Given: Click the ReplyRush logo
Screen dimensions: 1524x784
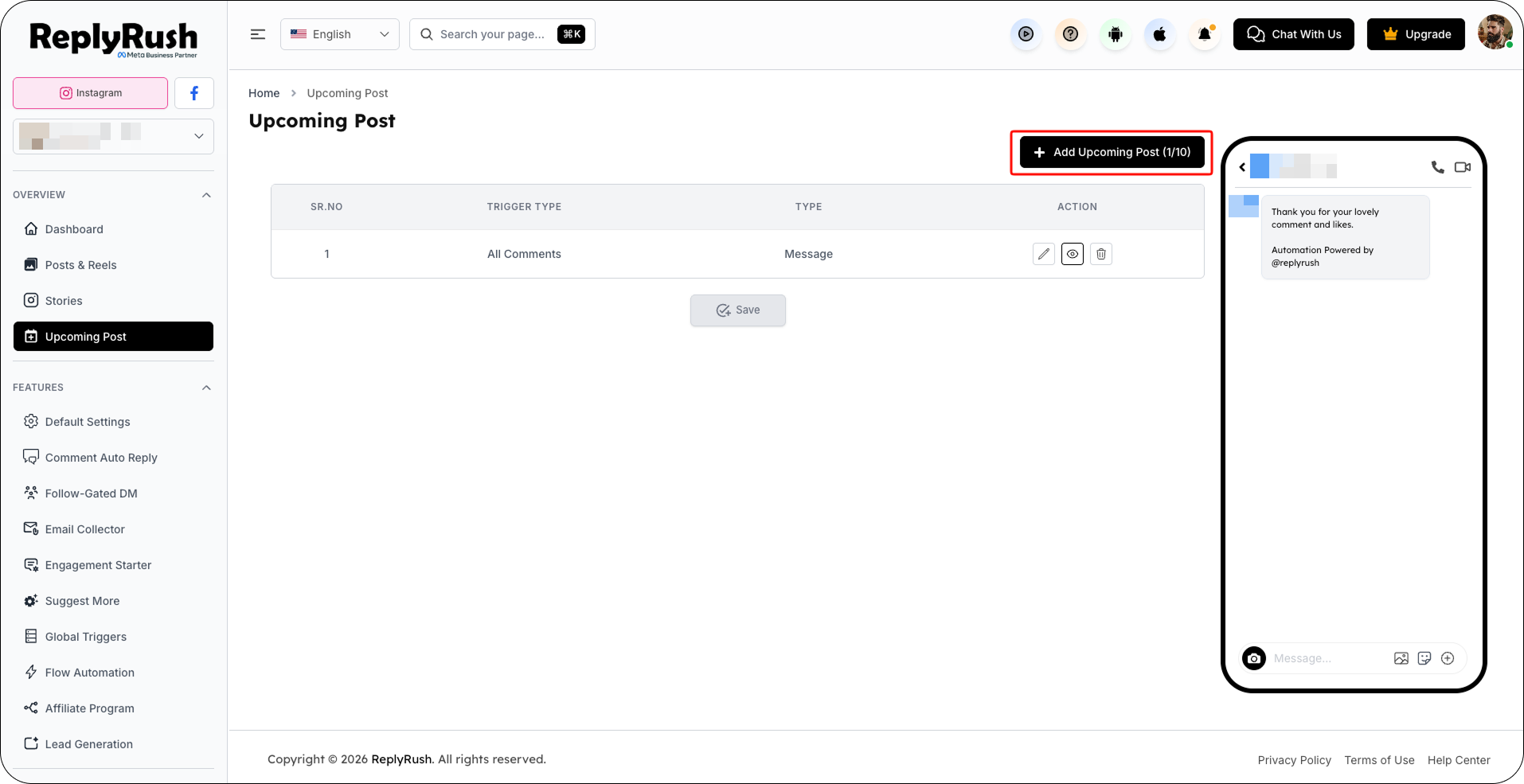Looking at the screenshot, I should pos(113,39).
